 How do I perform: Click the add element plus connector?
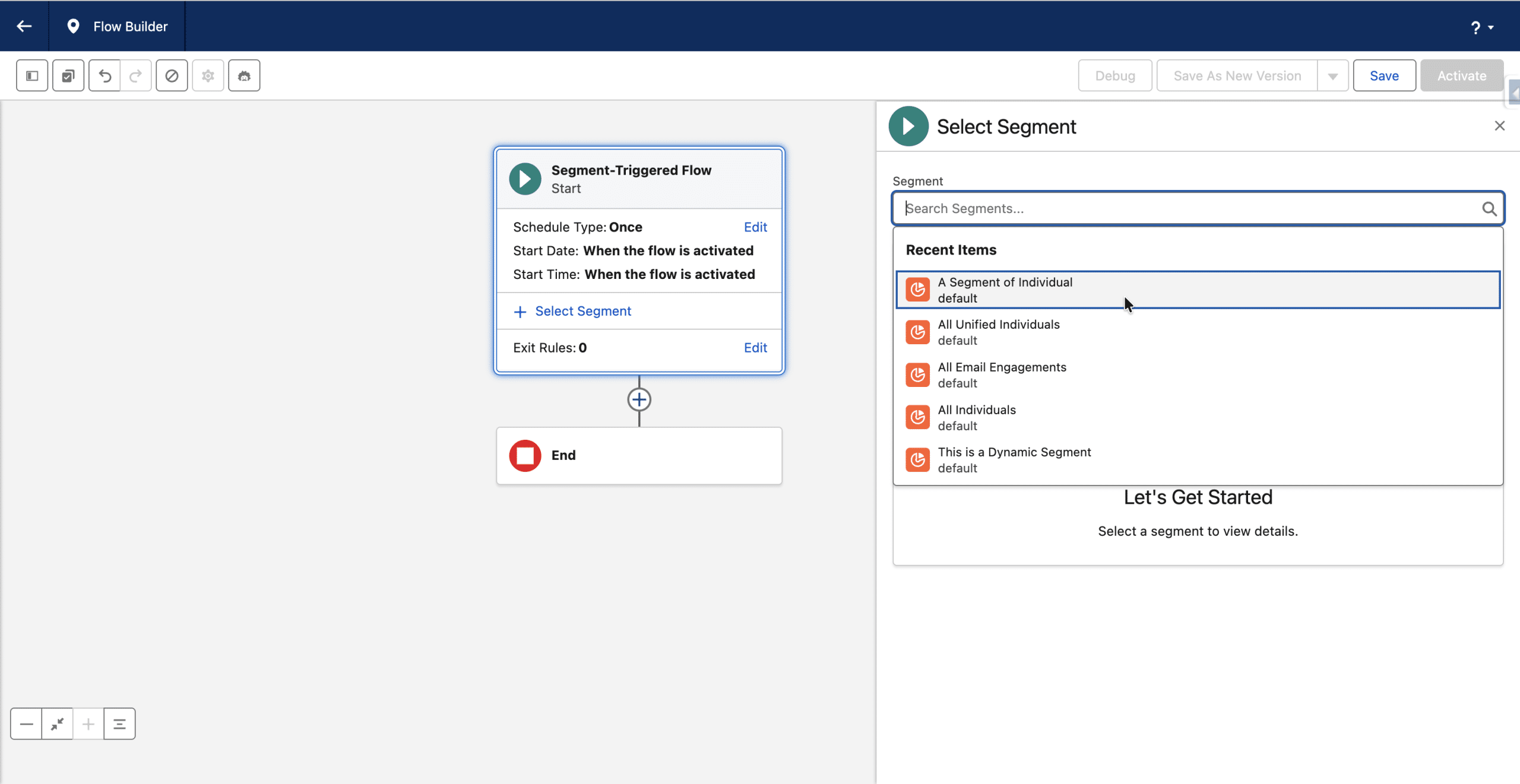click(639, 399)
